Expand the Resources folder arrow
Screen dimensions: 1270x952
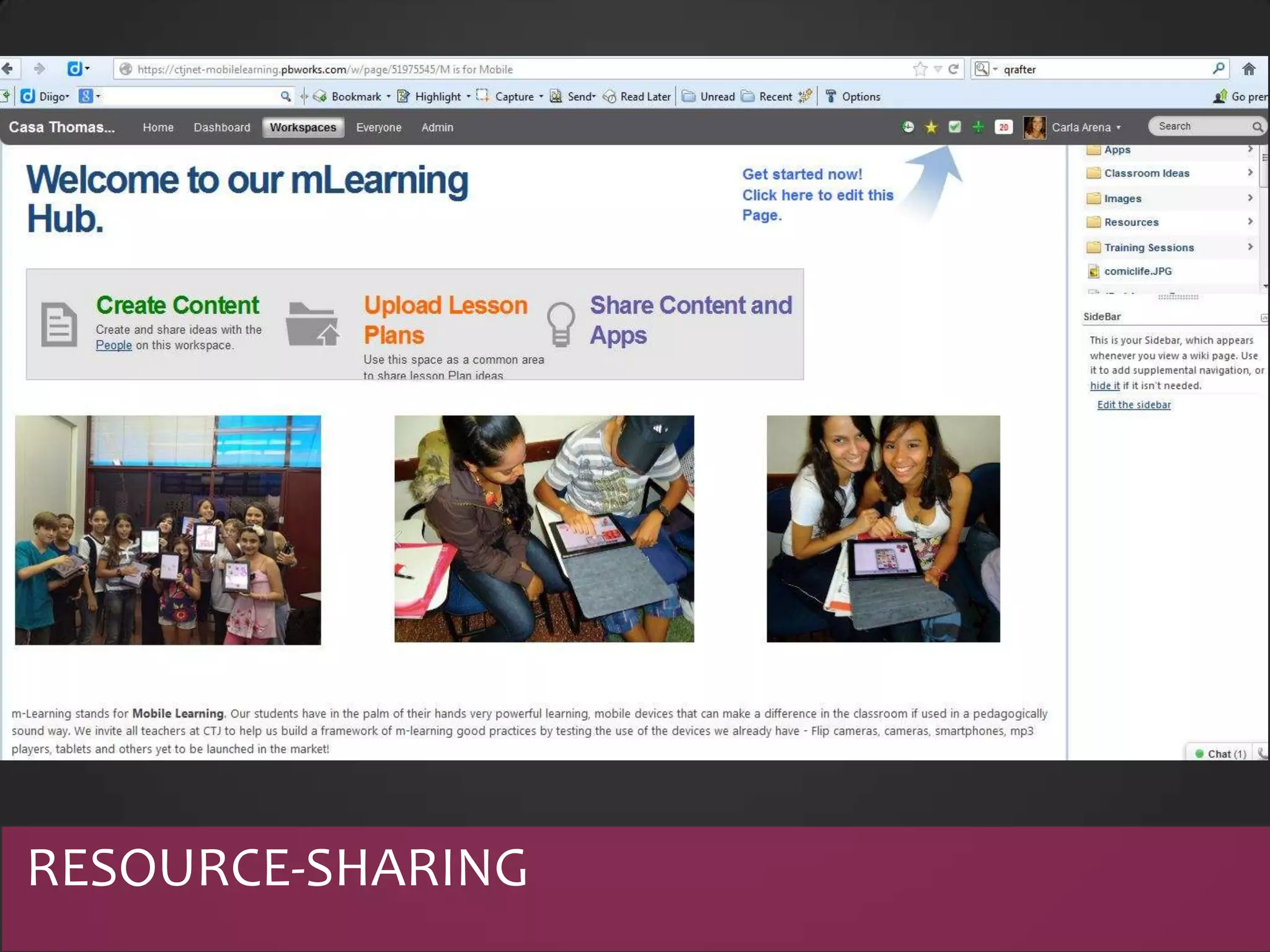(x=1250, y=221)
